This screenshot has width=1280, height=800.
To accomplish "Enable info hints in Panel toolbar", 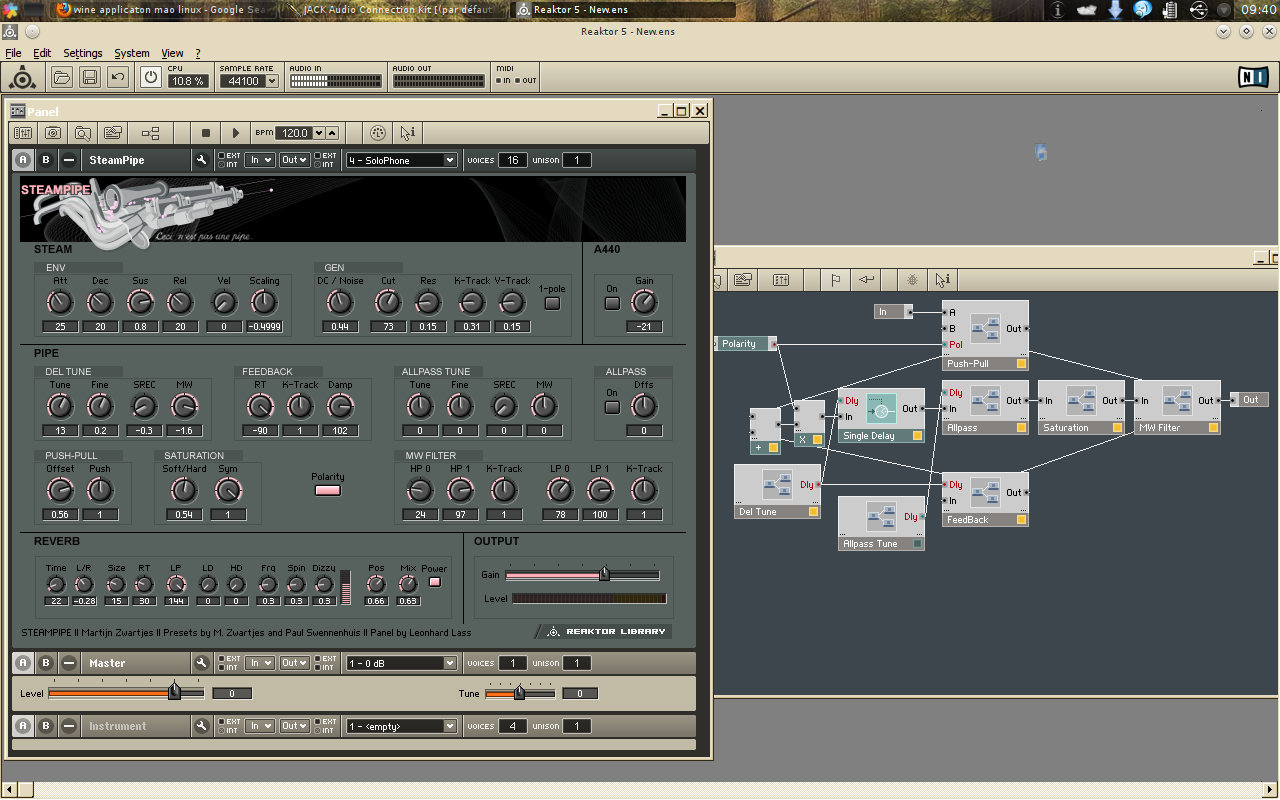I will pos(407,133).
